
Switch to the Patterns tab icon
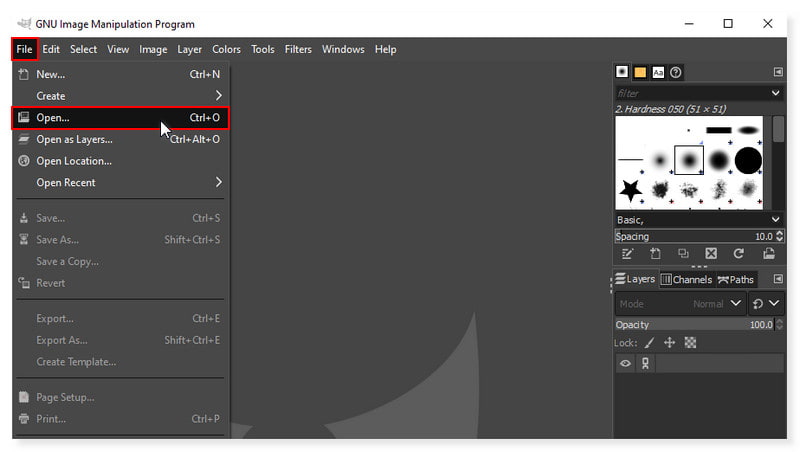(x=640, y=72)
